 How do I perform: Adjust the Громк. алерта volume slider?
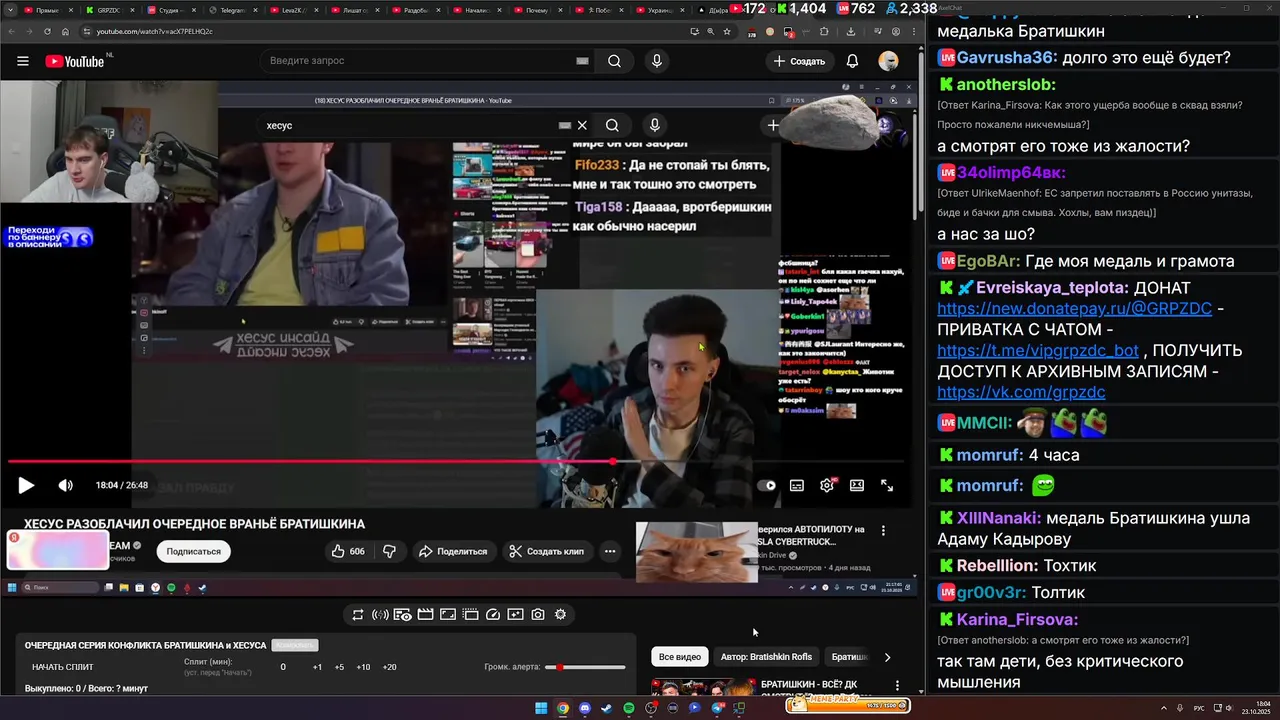586,667
